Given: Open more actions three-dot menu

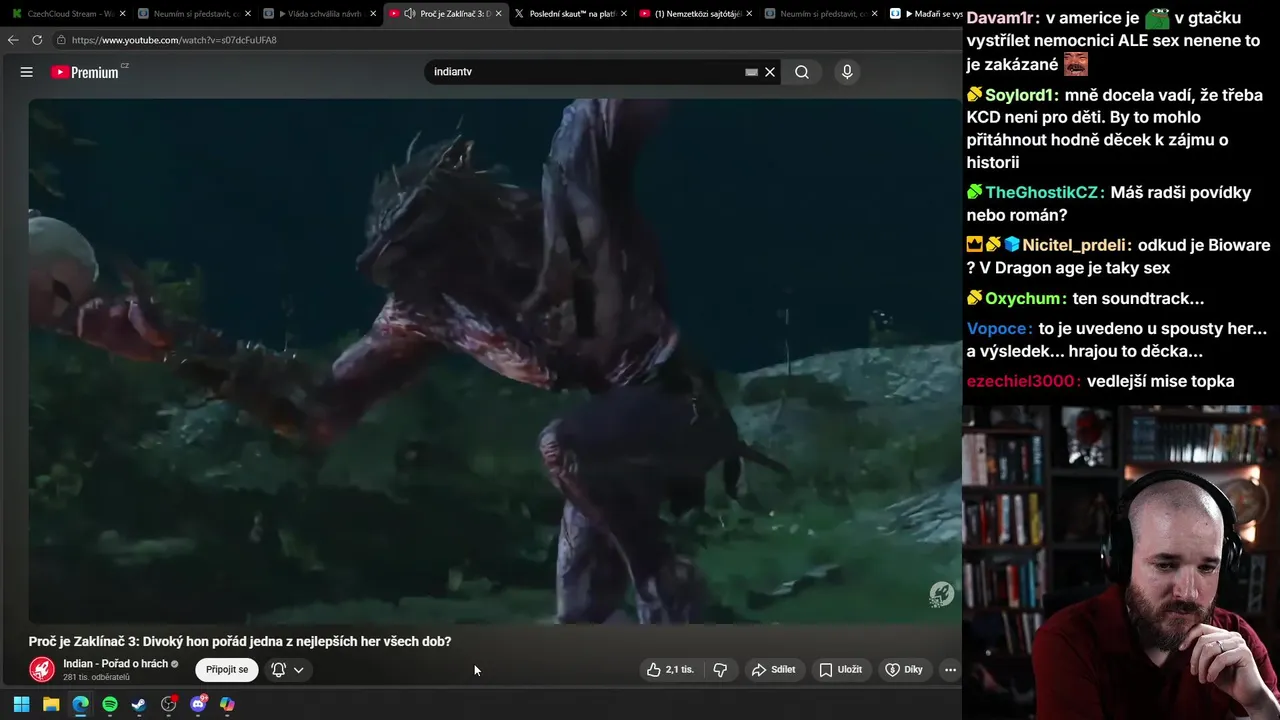Looking at the screenshot, I should pos(950,670).
